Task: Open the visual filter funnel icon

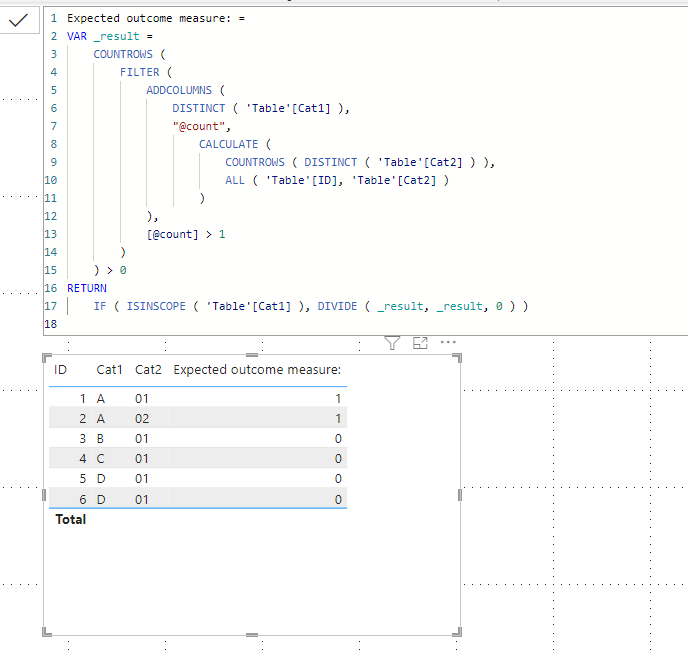Action: click(x=392, y=343)
